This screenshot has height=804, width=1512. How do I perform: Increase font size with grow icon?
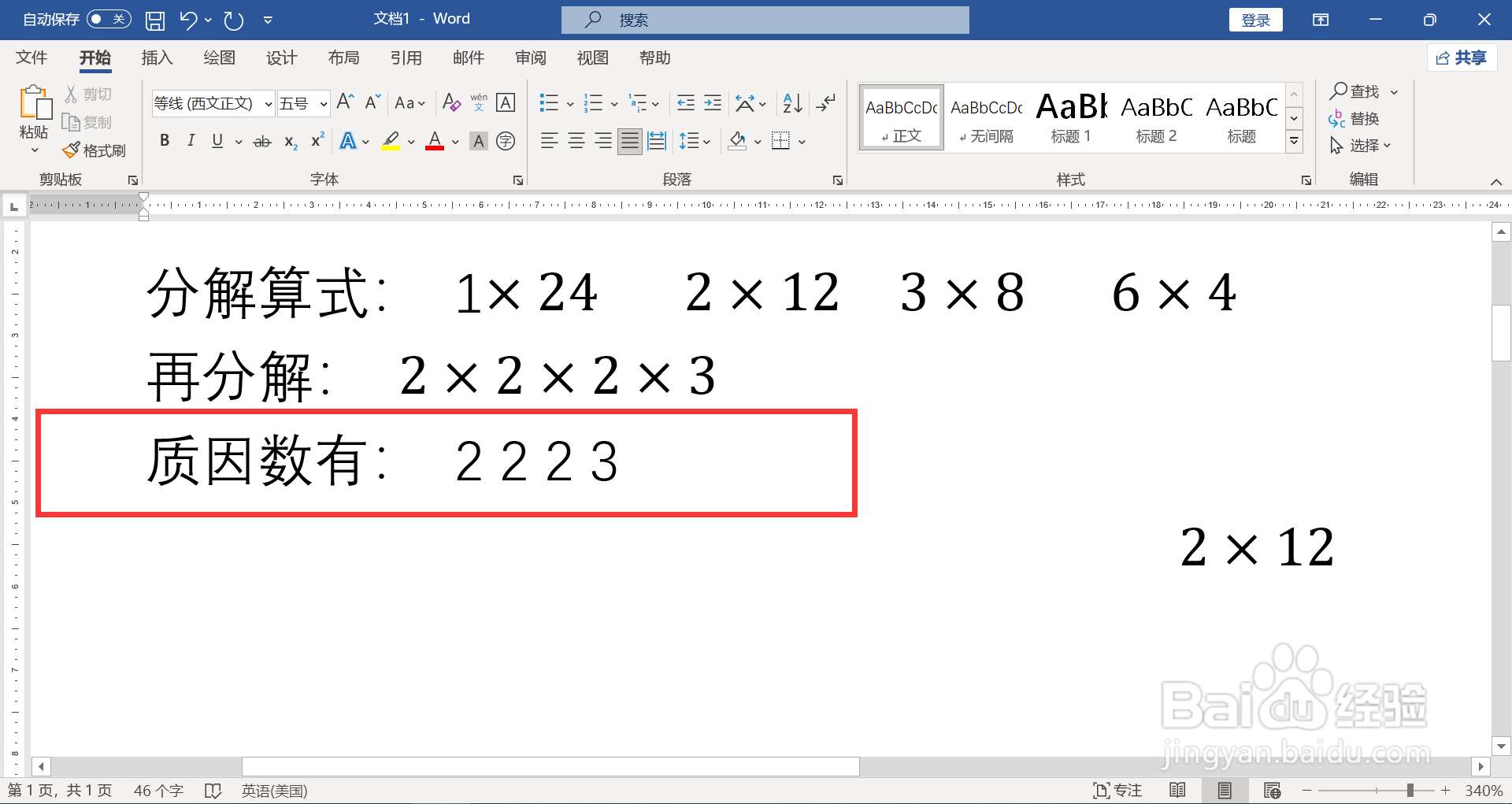(x=345, y=102)
